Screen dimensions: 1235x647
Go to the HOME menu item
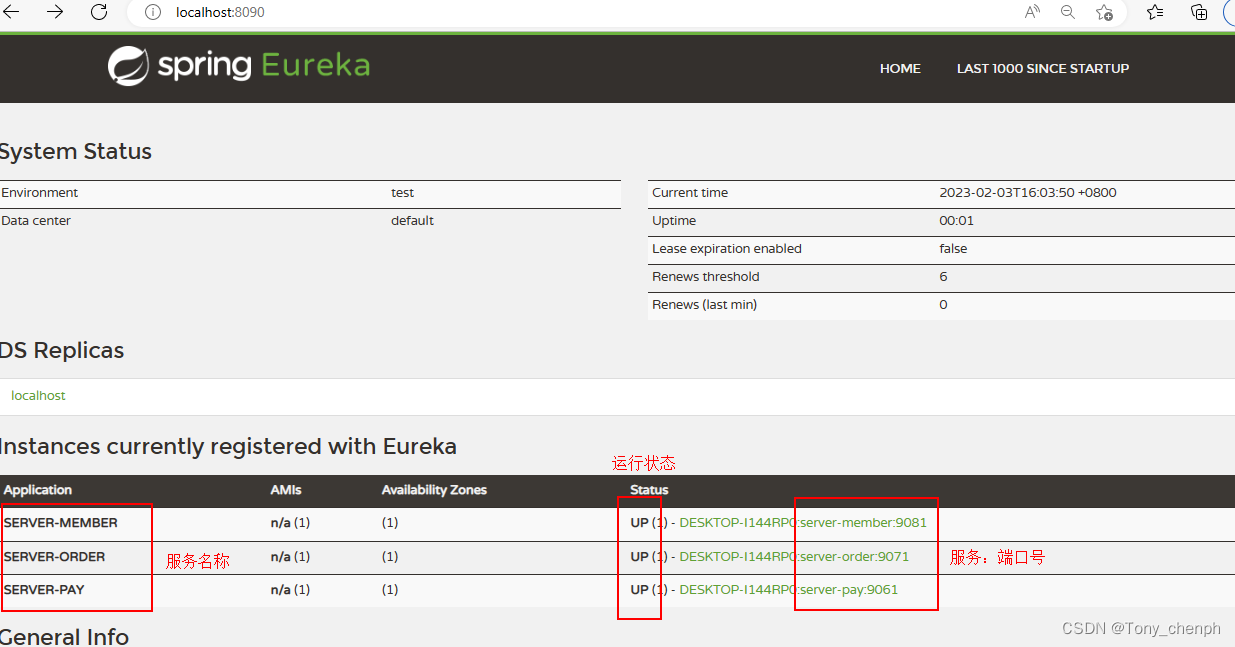(x=900, y=68)
